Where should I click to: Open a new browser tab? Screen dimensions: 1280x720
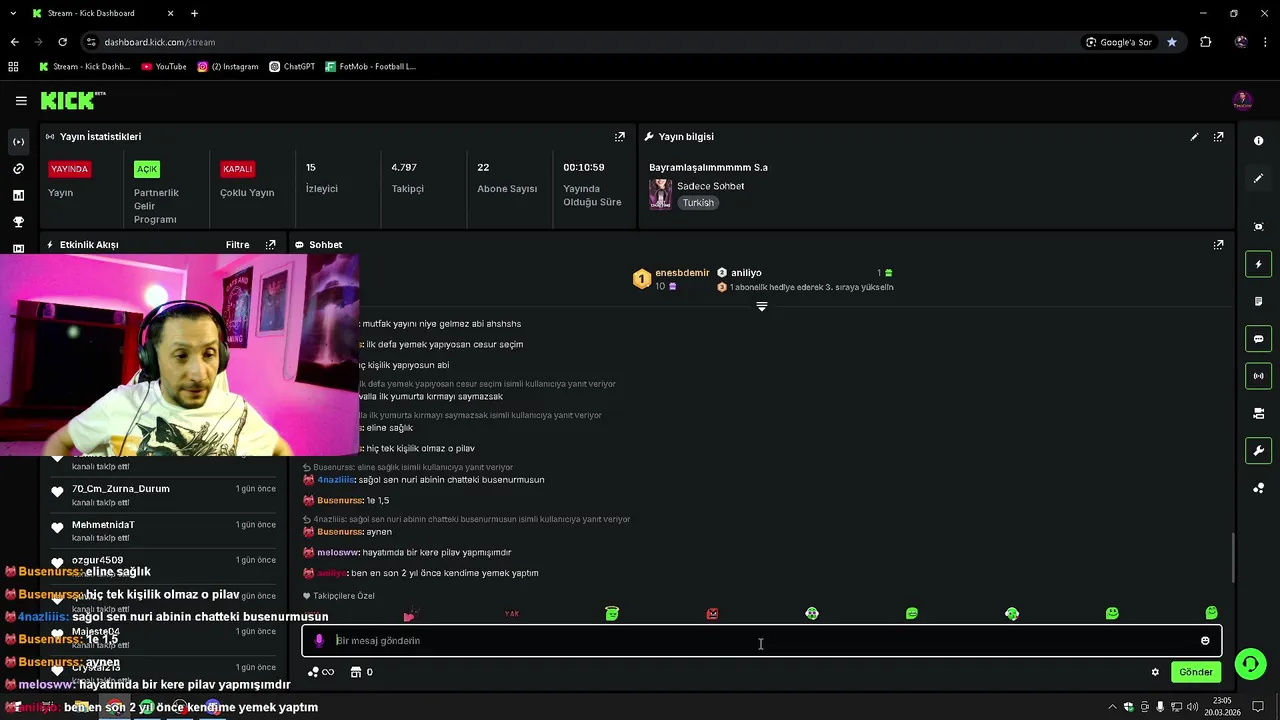pyautogui.click(x=194, y=13)
